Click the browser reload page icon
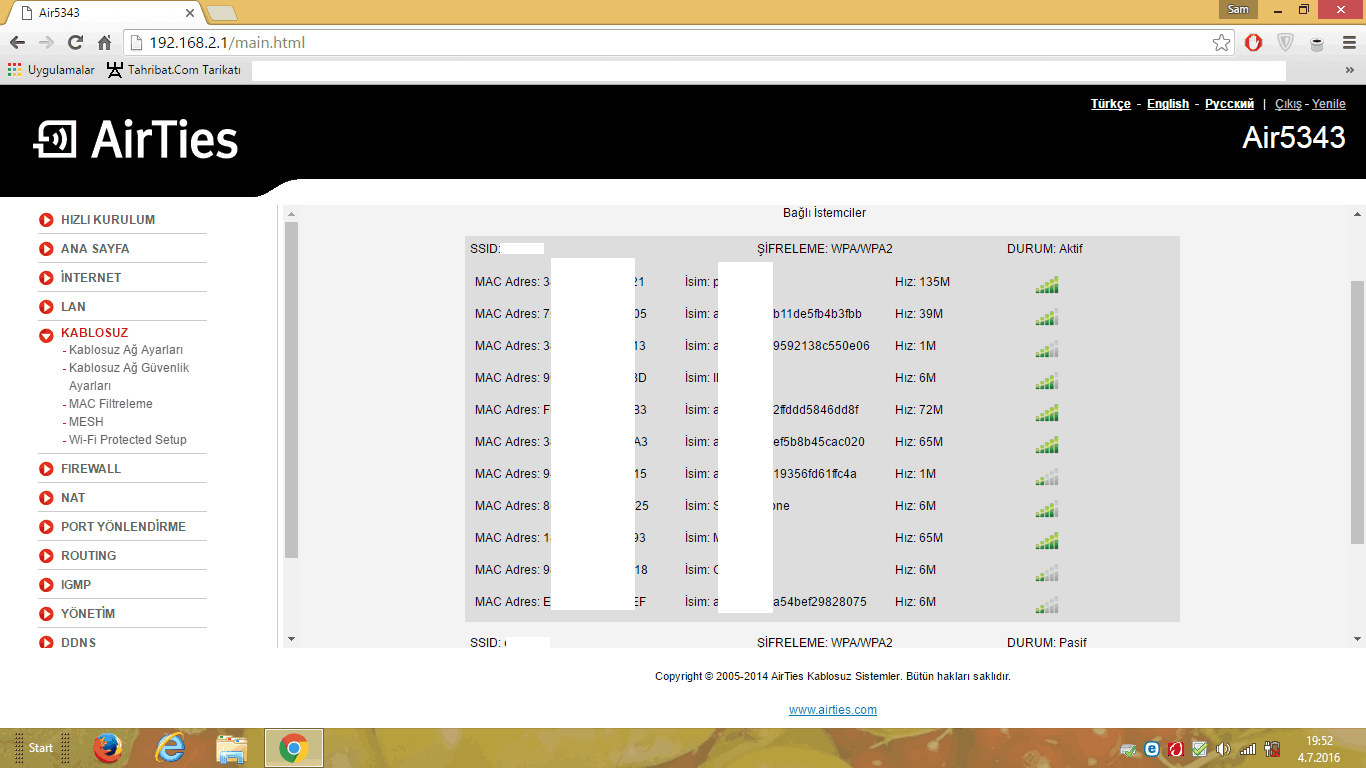Screen dimensions: 1366x768 [75, 43]
